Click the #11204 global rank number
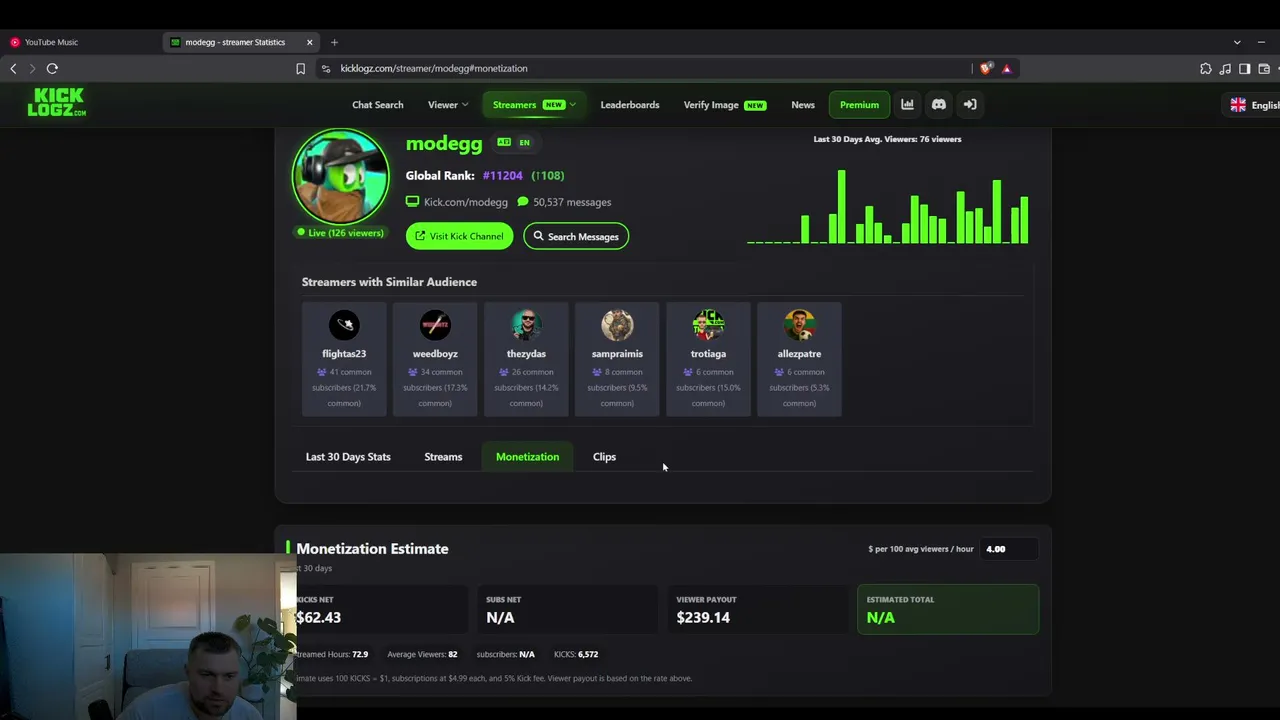The height and width of the screenshot is (720, 1280). 502,176
